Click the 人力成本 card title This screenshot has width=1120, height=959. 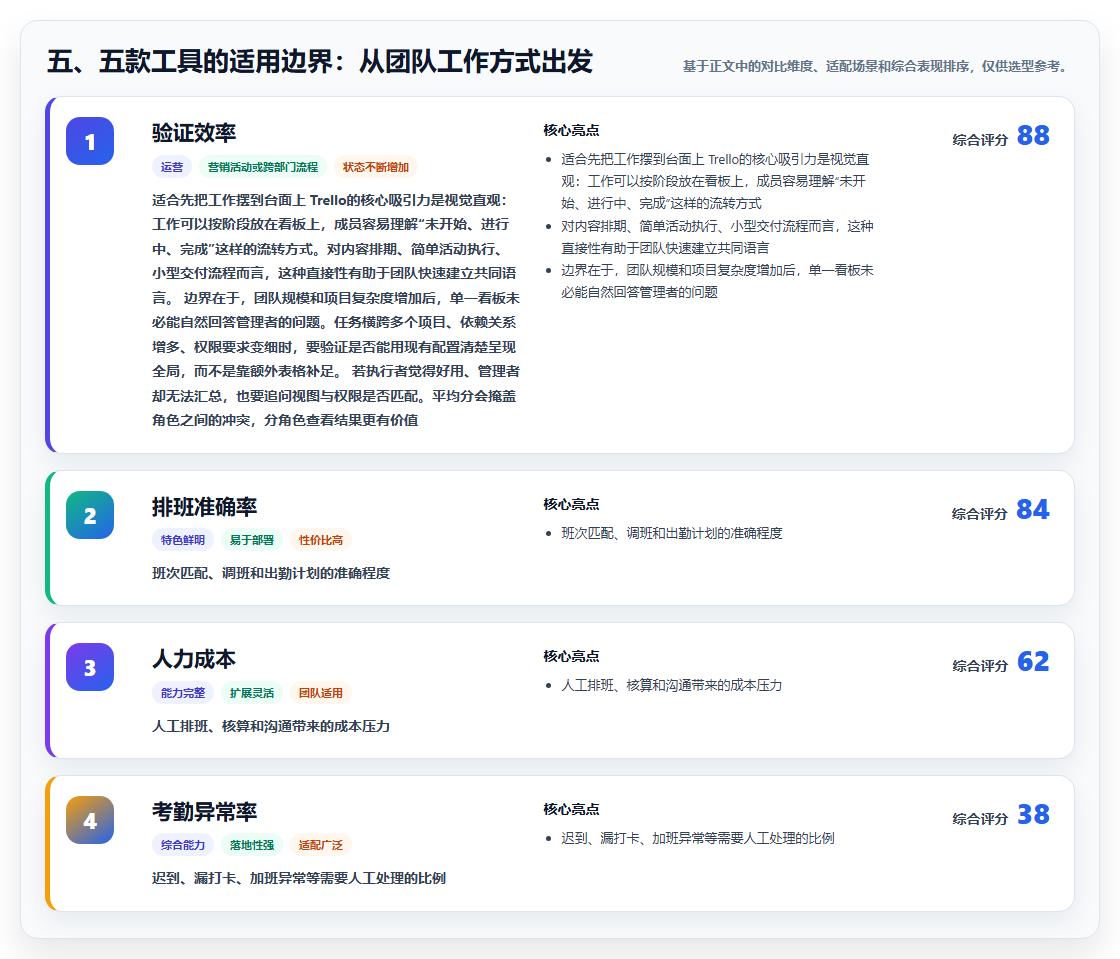(x=194, y=659)
